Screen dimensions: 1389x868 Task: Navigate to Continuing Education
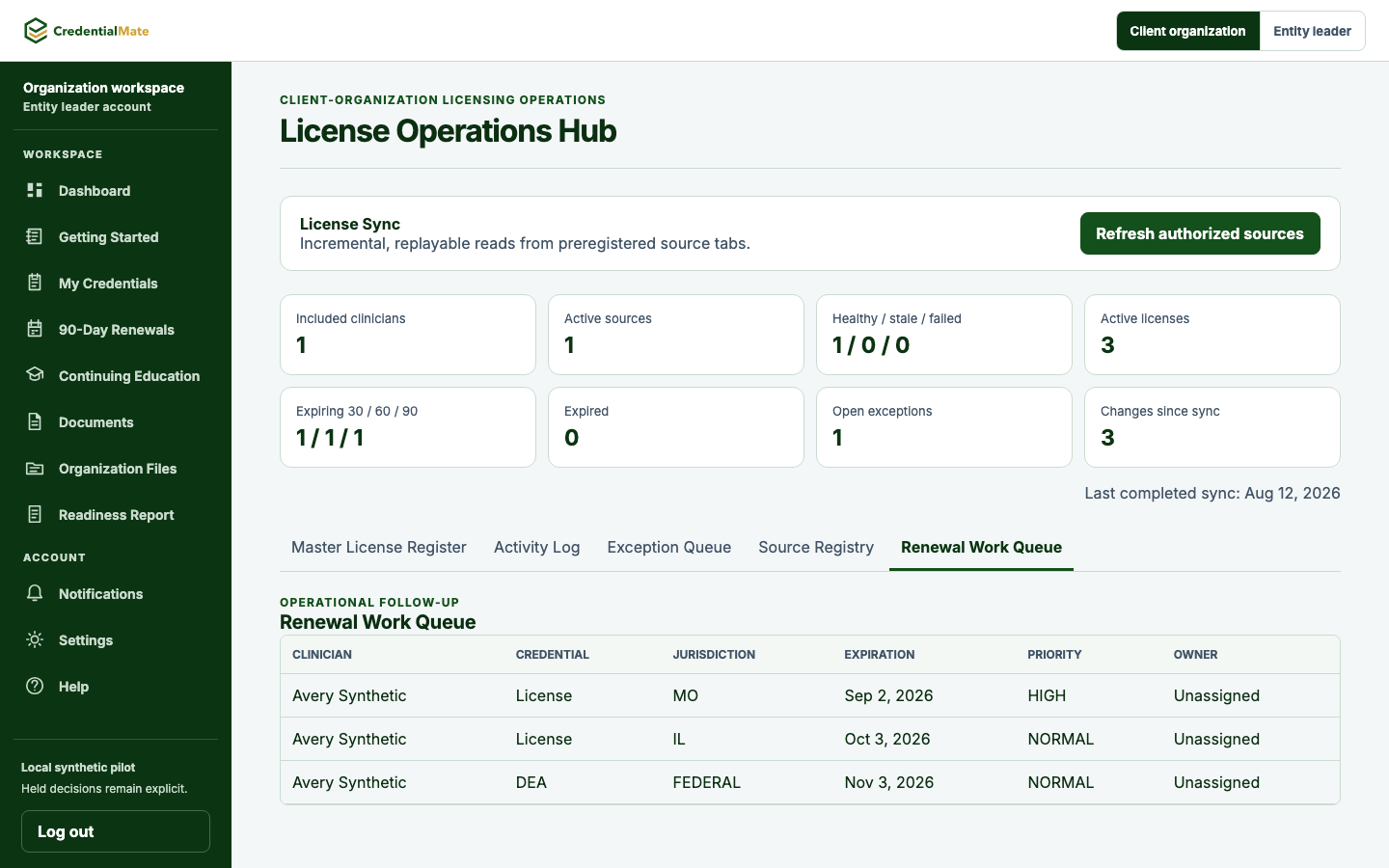coord(116,376)
